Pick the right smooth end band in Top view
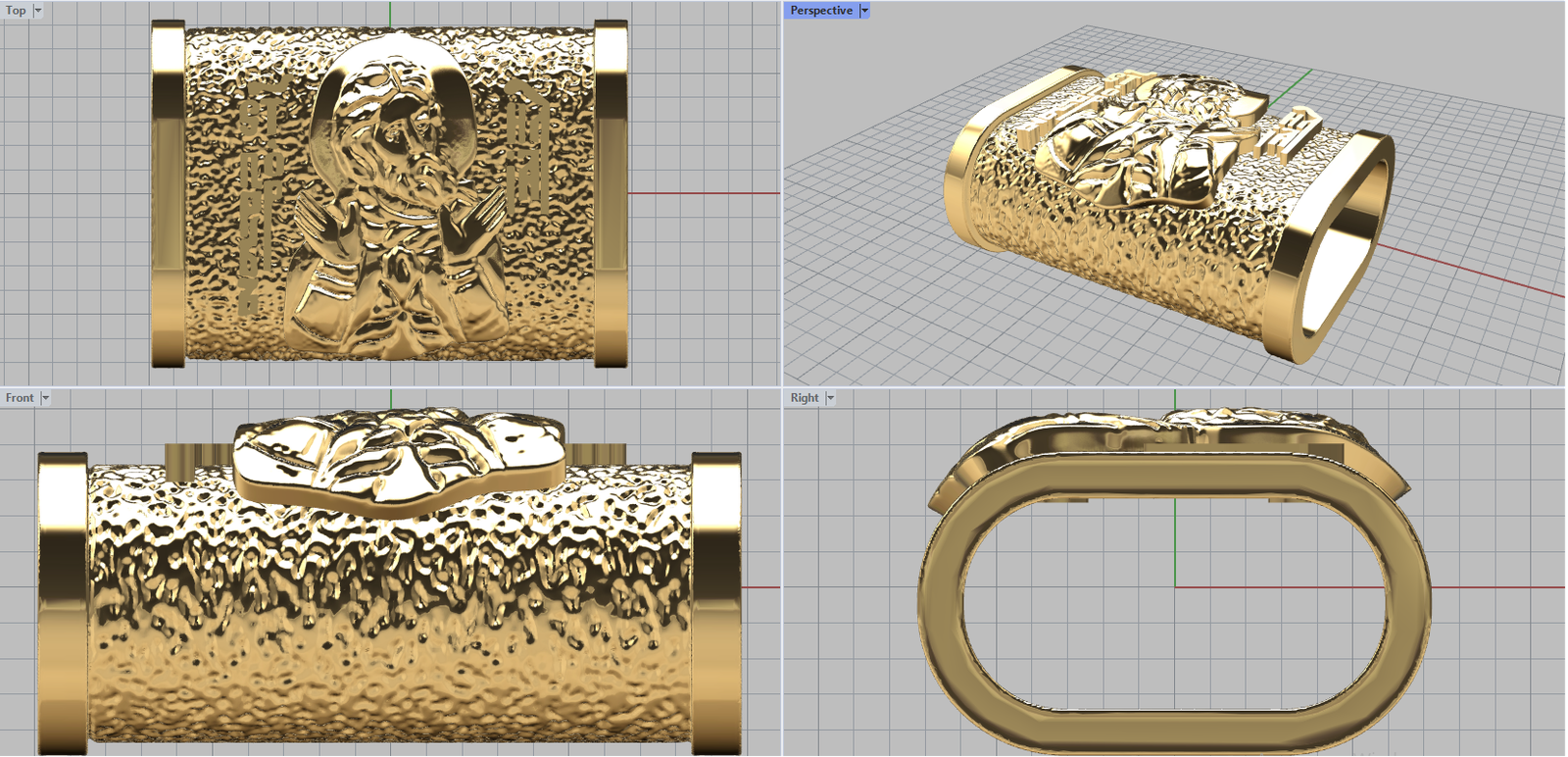Image resolution: width=1568 pixels, height=757 pixels. pos(611,194)
